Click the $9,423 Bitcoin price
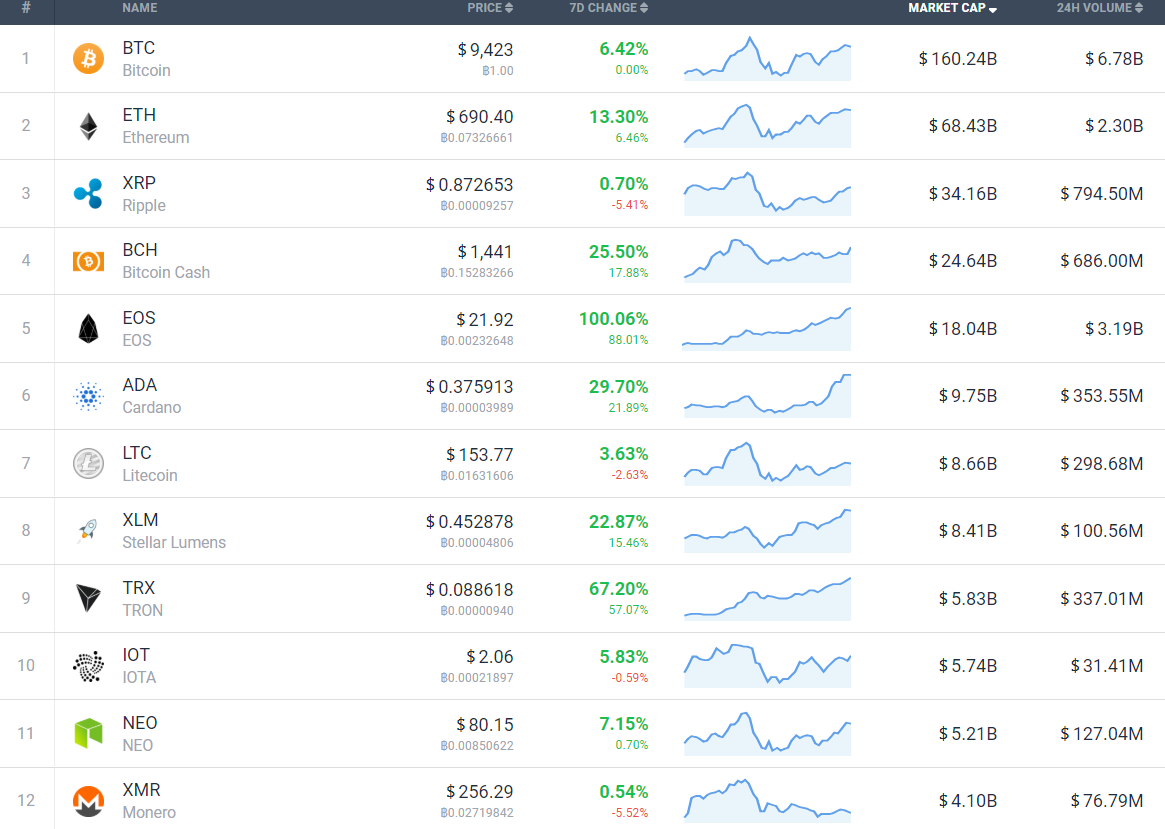Screen dimensions: 1165x829 tap(485, 50)
